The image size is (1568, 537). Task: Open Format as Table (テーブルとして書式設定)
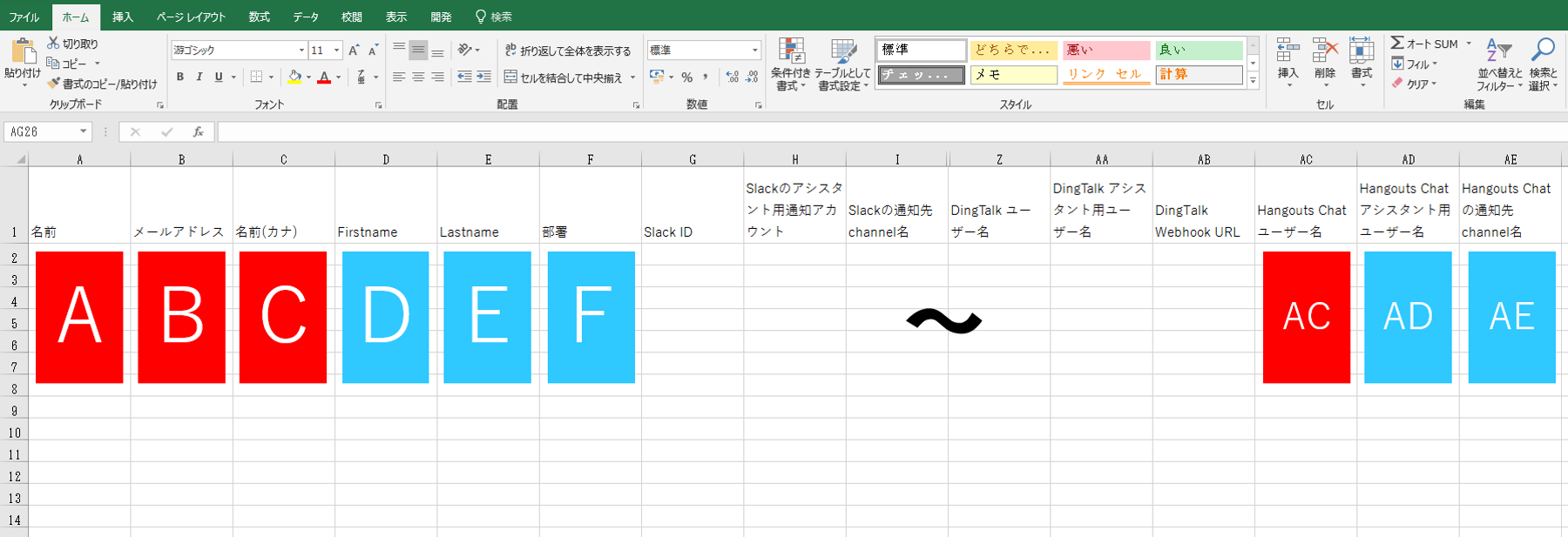842,64
